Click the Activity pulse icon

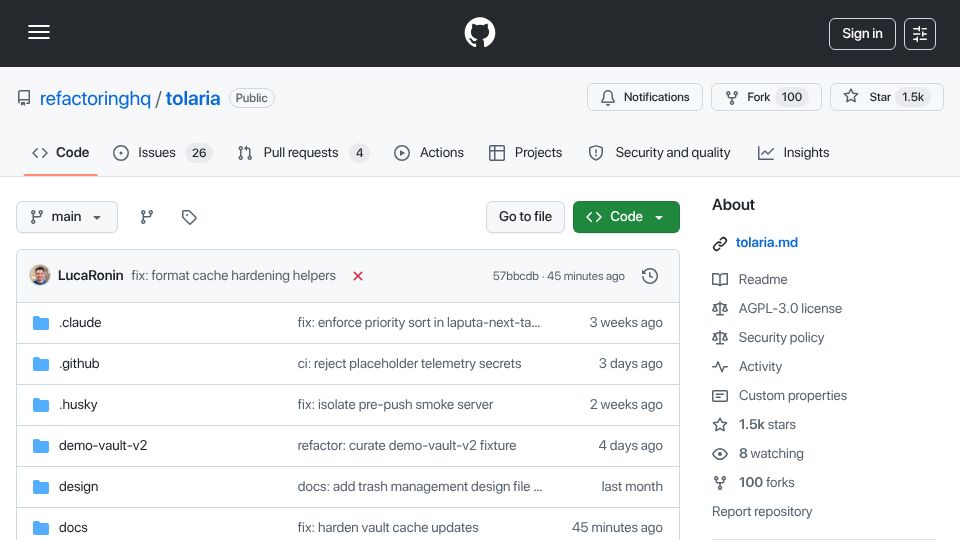(x=720, y=367)
